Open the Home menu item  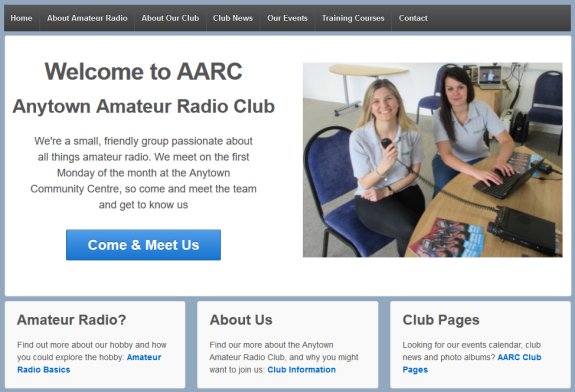click(x=21, y=18)
